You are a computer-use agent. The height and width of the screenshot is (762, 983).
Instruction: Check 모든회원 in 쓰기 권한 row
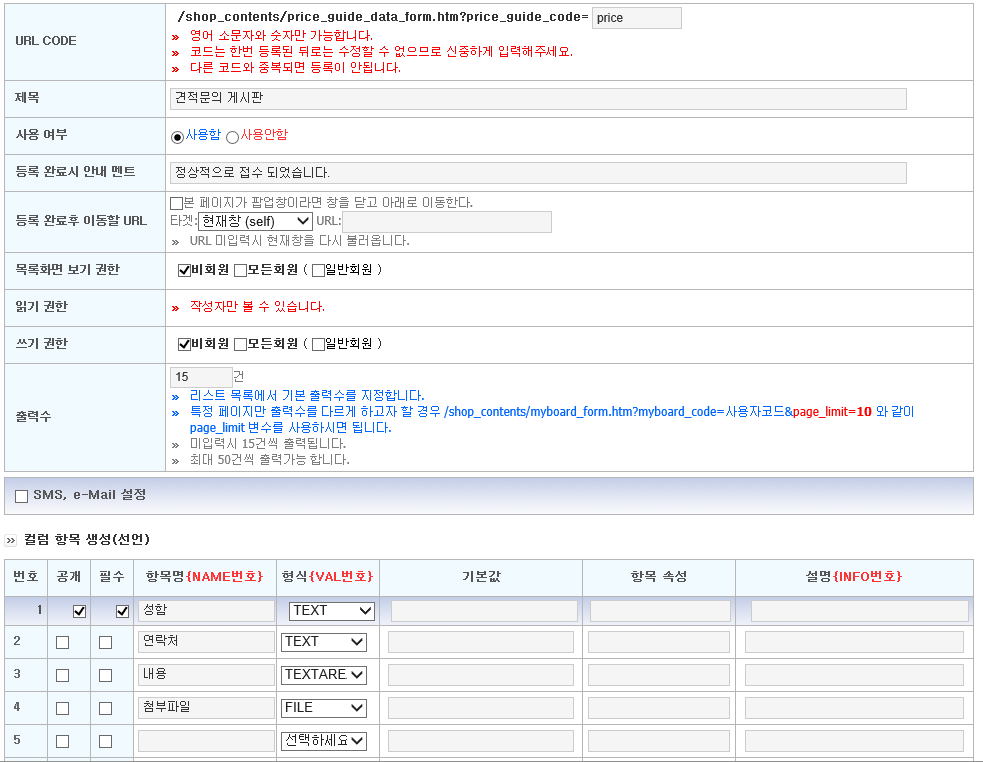[x=240, y=344]
